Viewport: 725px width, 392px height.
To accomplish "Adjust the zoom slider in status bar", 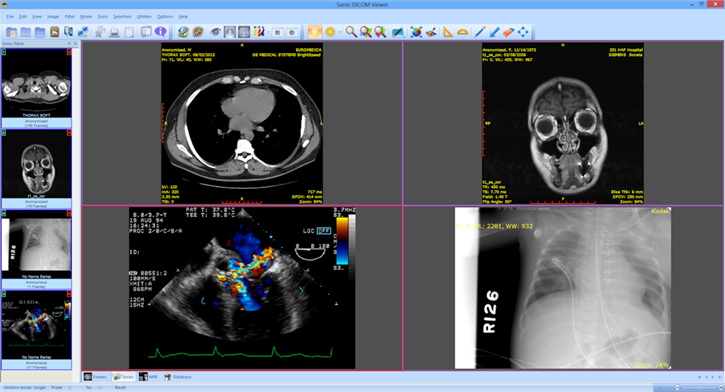I will (x=699, y=387).
